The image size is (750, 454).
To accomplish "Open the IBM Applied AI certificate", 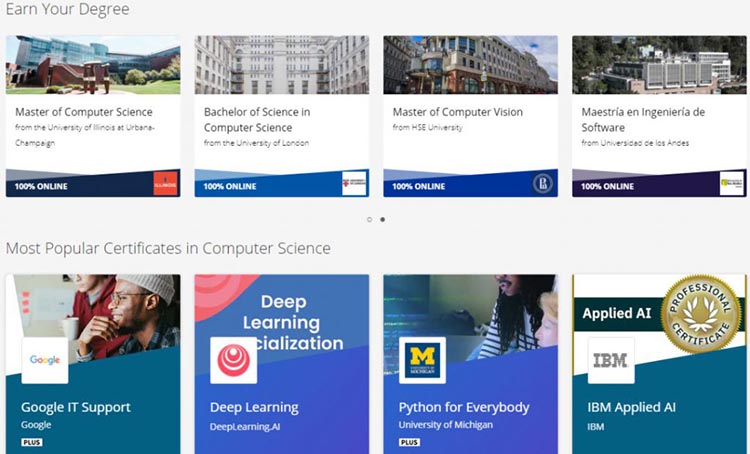I will [x=631, y=407].
